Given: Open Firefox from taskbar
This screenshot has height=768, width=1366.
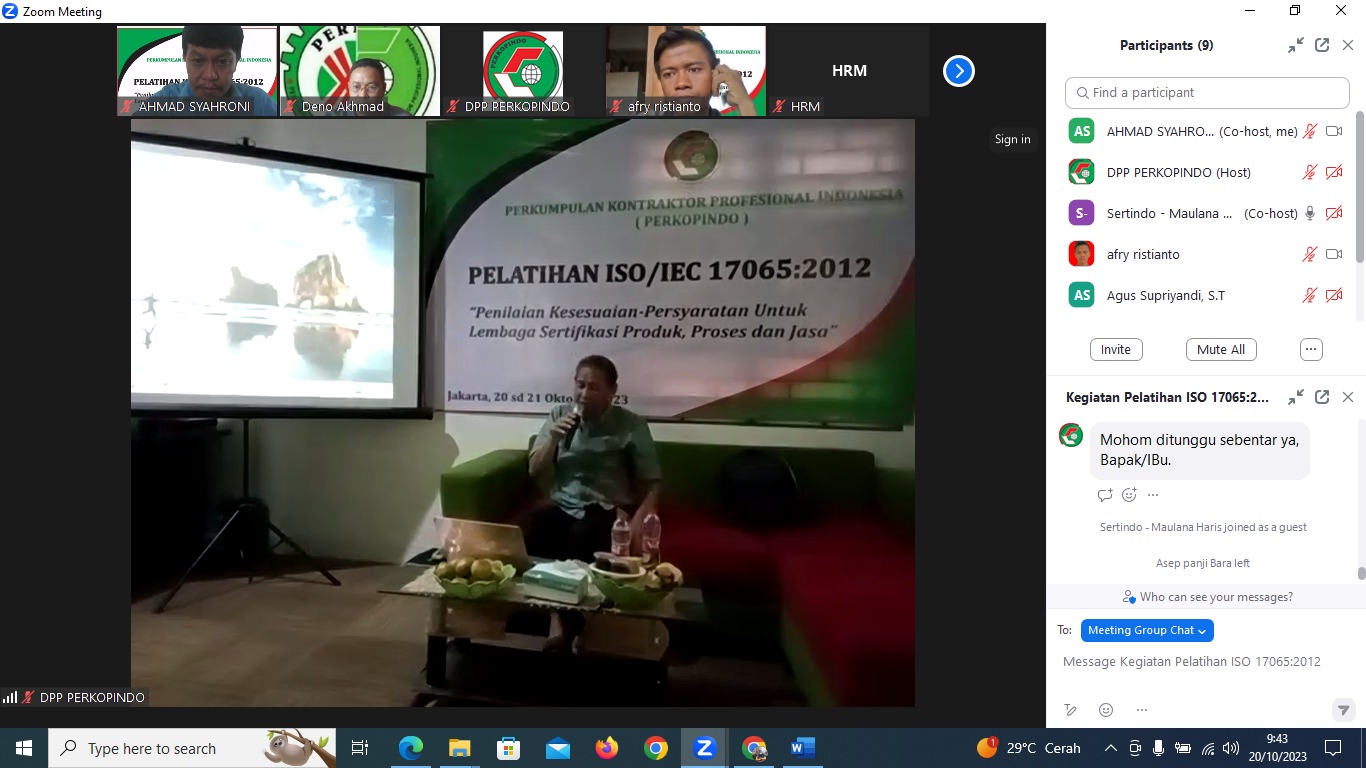Looking at the screenshot, I should click(x=606, y=748).
